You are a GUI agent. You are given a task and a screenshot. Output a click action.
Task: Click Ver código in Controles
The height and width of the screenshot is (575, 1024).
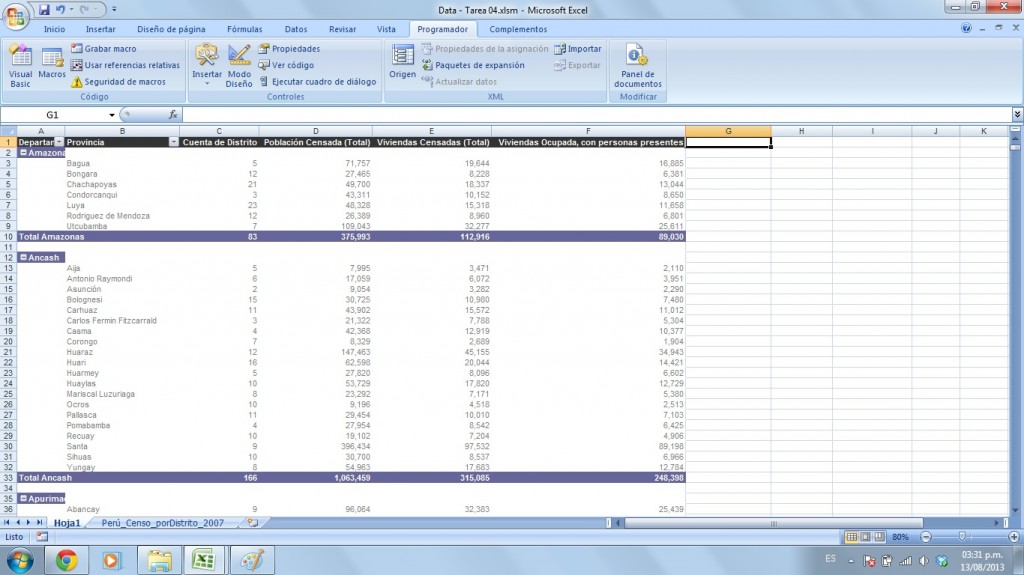click(291, 65)
